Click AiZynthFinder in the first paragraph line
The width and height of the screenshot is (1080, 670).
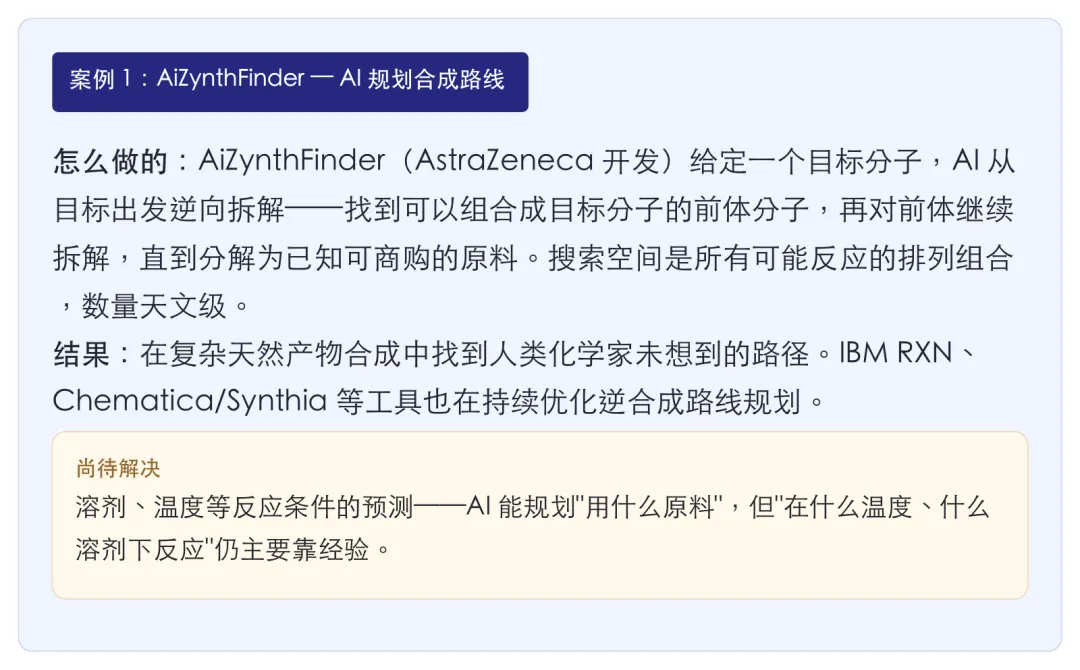[291, 161]
